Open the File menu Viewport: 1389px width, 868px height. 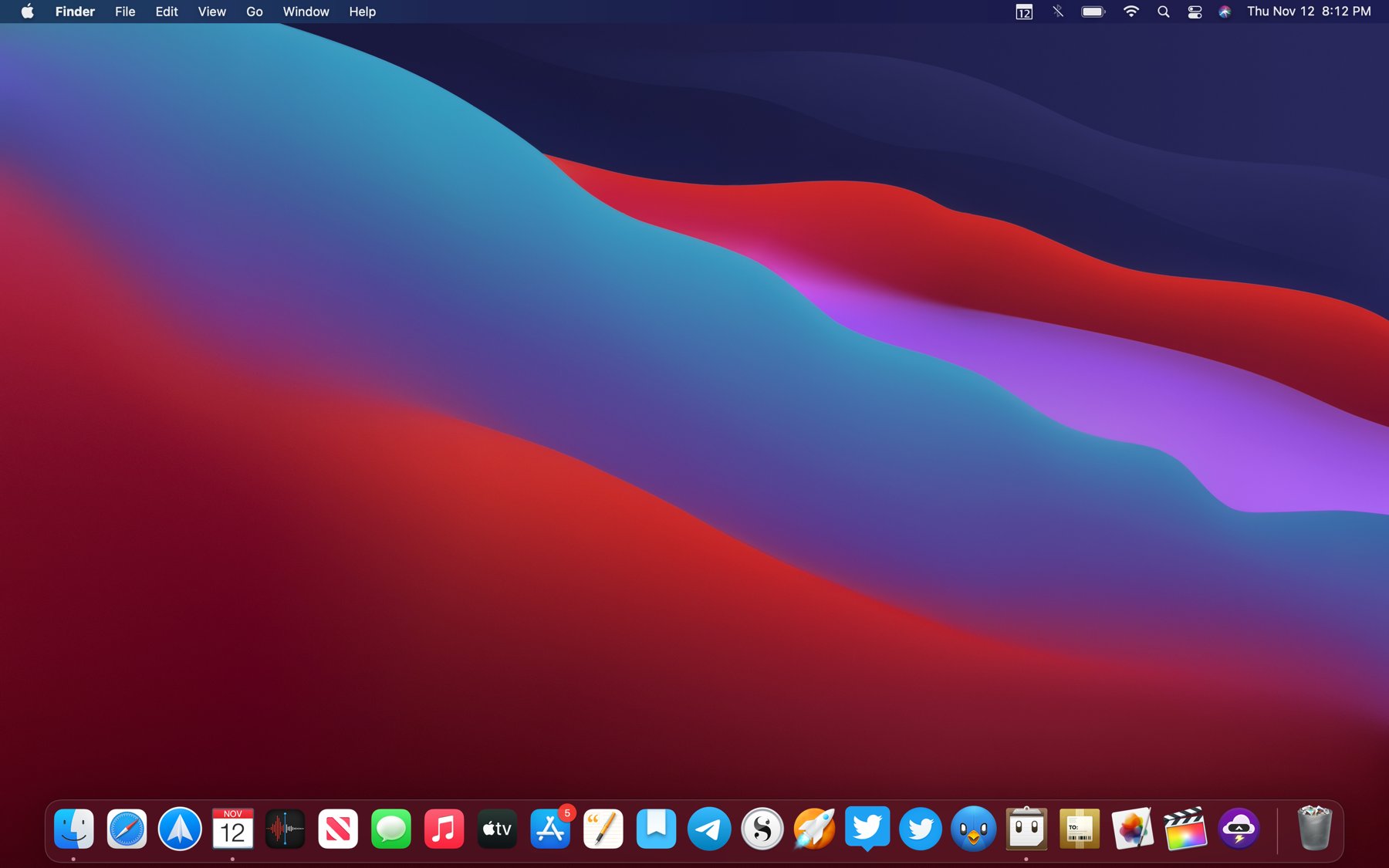125,12
